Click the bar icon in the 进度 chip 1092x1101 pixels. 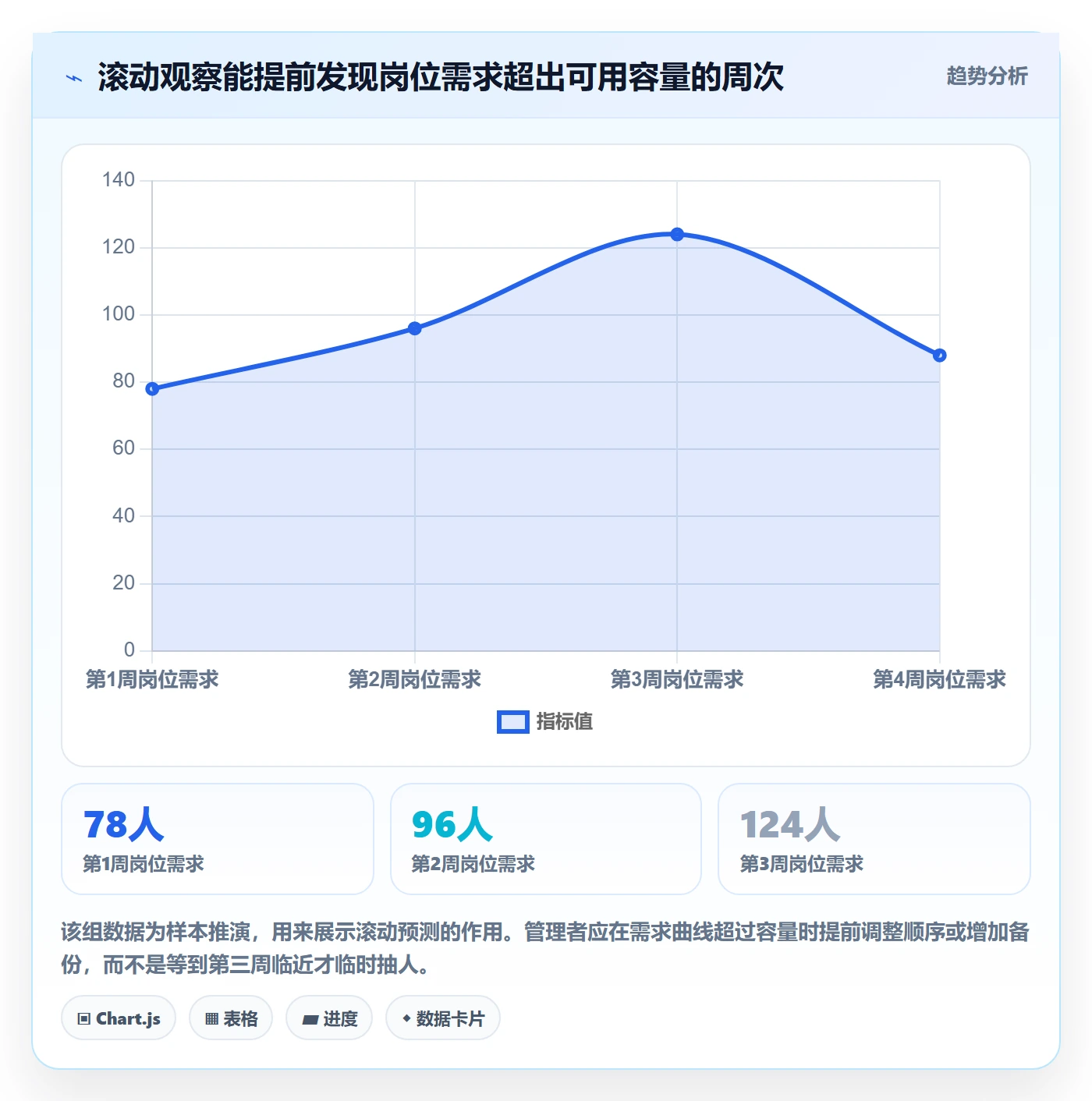point(310,1019)
